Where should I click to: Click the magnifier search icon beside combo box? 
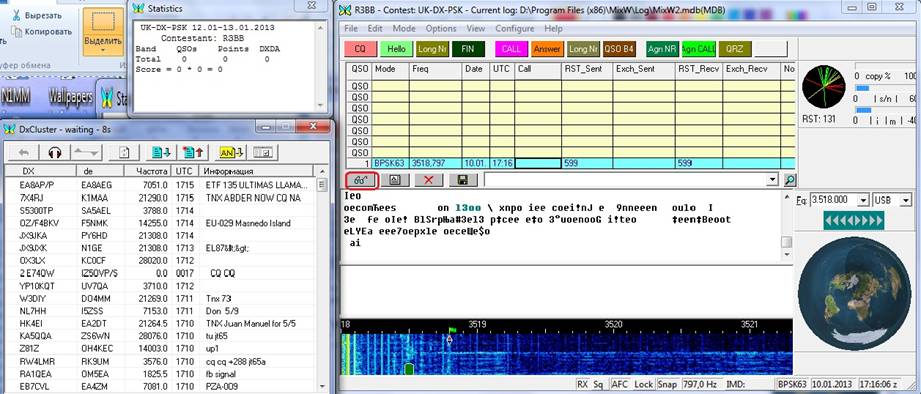point(790,180)
